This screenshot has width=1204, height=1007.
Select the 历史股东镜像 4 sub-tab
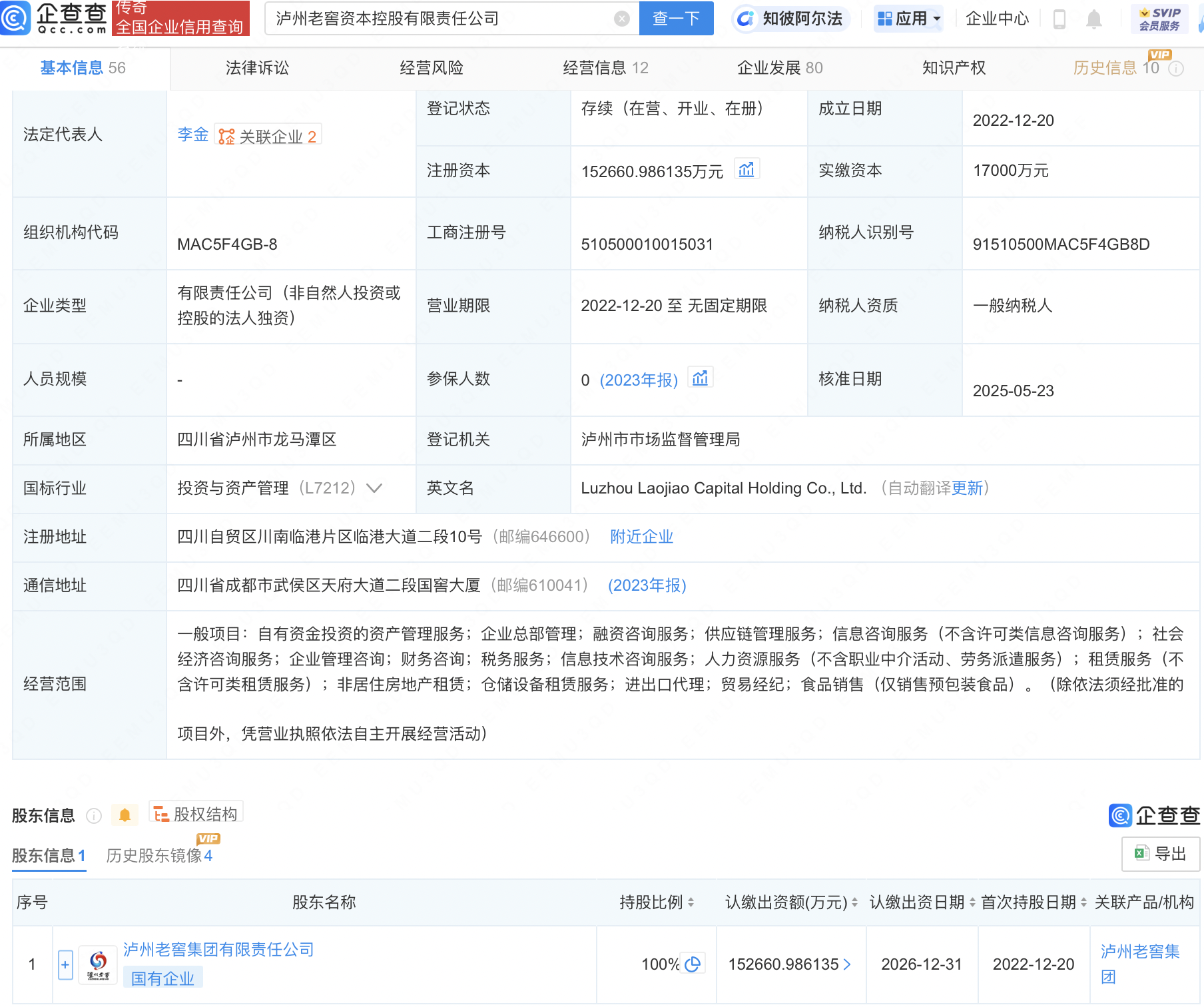tap(159, 856)
